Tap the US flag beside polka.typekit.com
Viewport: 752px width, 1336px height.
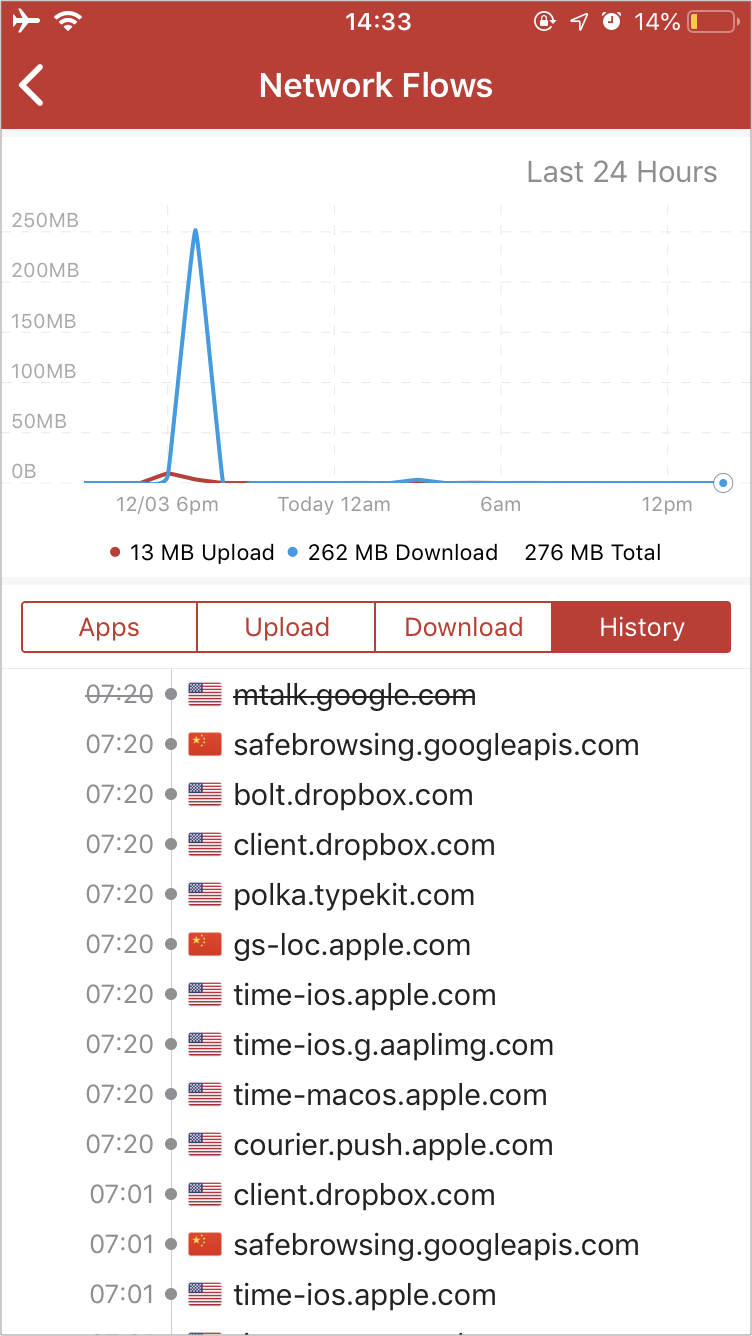click(204, 894)
